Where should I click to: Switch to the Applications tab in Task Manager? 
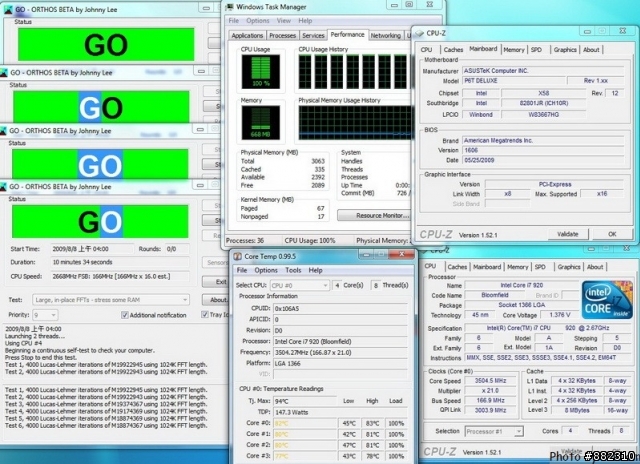point(247,36)
